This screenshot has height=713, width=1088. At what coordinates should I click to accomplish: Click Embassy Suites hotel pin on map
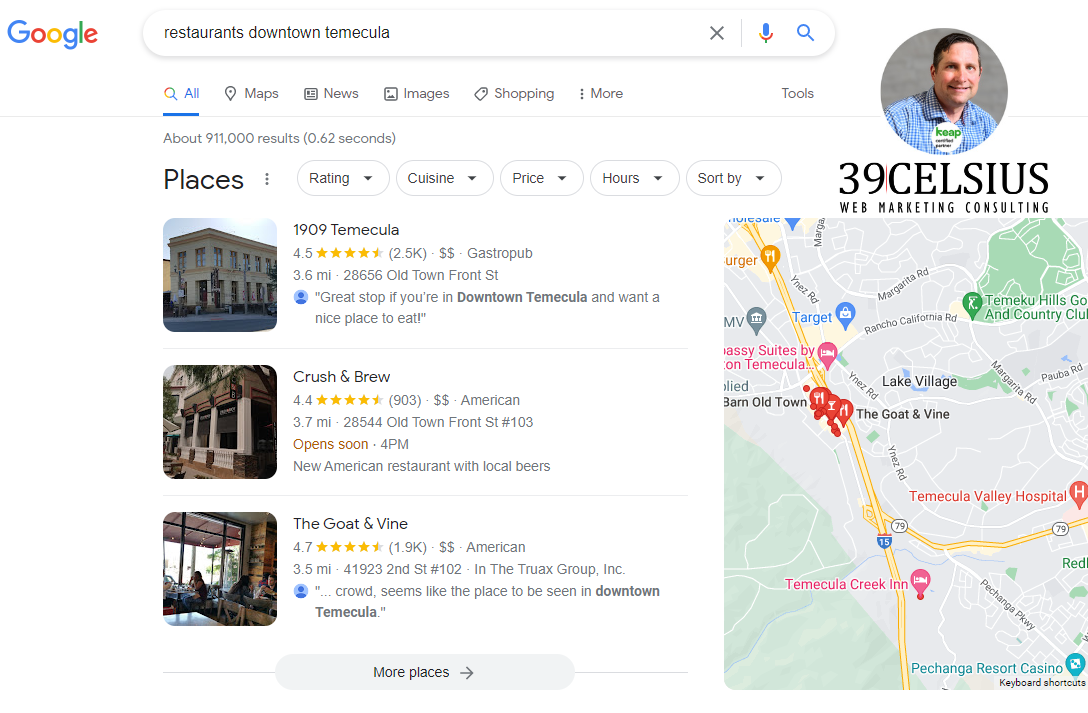click(826, 355)
